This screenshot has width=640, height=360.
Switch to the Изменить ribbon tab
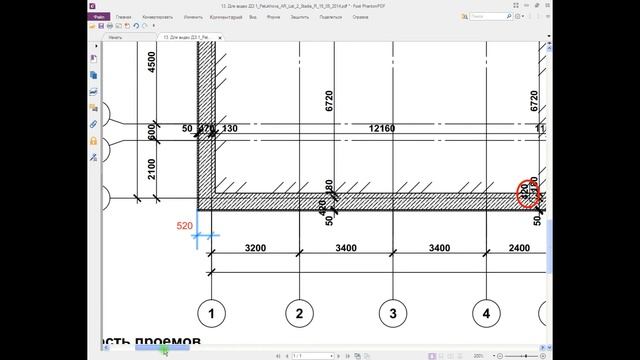193,17
